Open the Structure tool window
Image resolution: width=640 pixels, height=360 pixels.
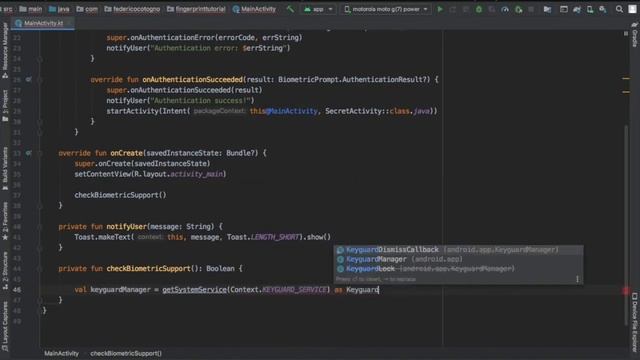(x=5, y=271)
